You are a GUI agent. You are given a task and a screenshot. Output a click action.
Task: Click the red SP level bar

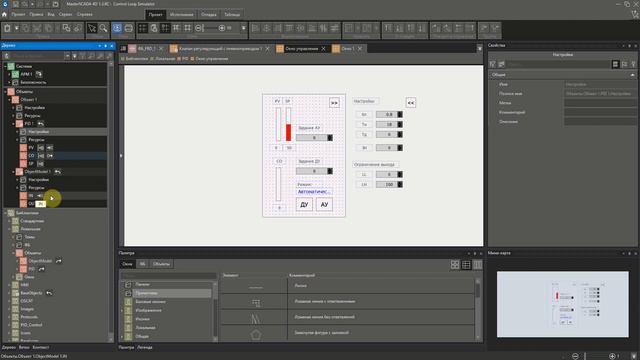pos(288,132)
